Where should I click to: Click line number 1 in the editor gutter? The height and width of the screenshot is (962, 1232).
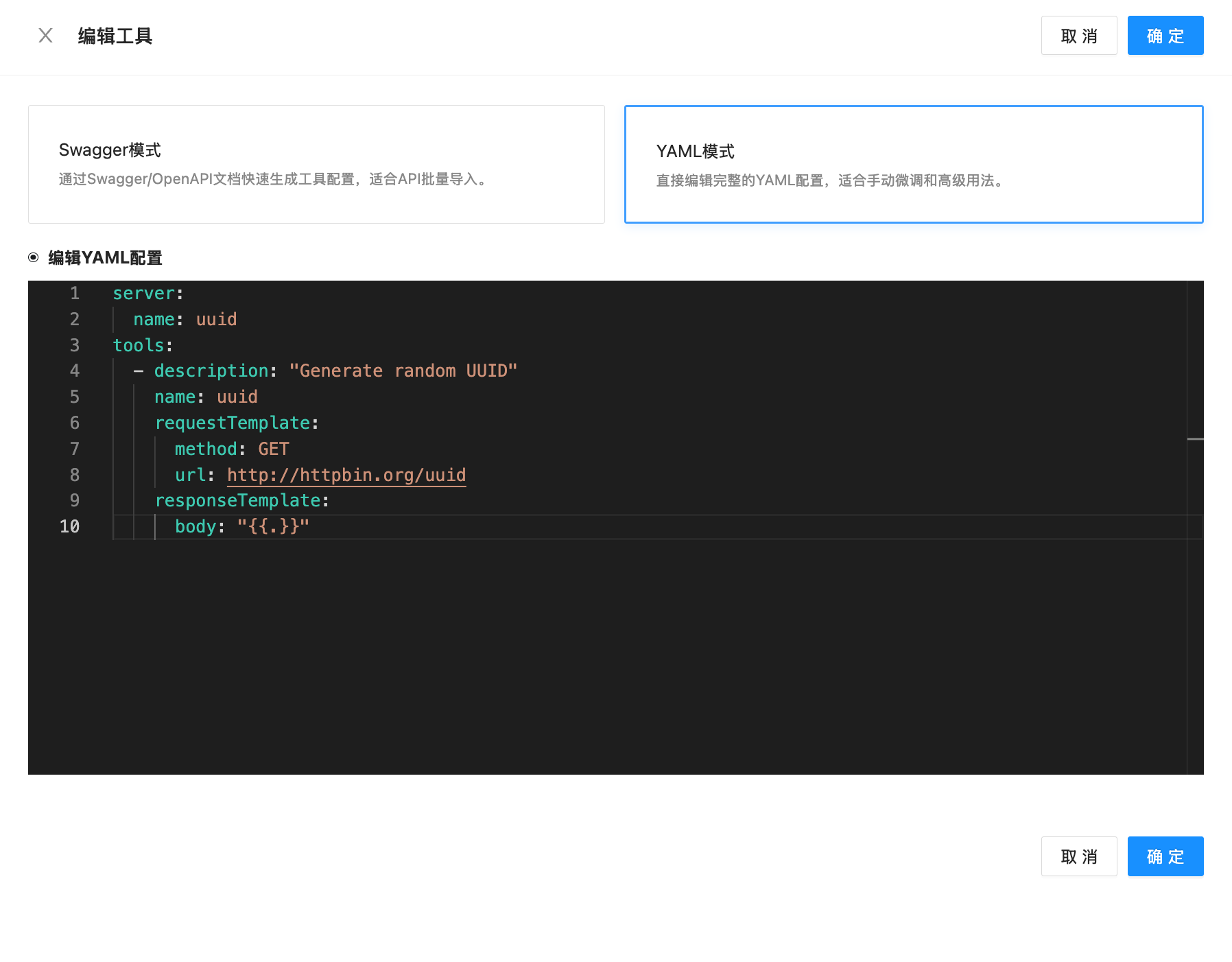pyautogui.click(x=75, y=294)
